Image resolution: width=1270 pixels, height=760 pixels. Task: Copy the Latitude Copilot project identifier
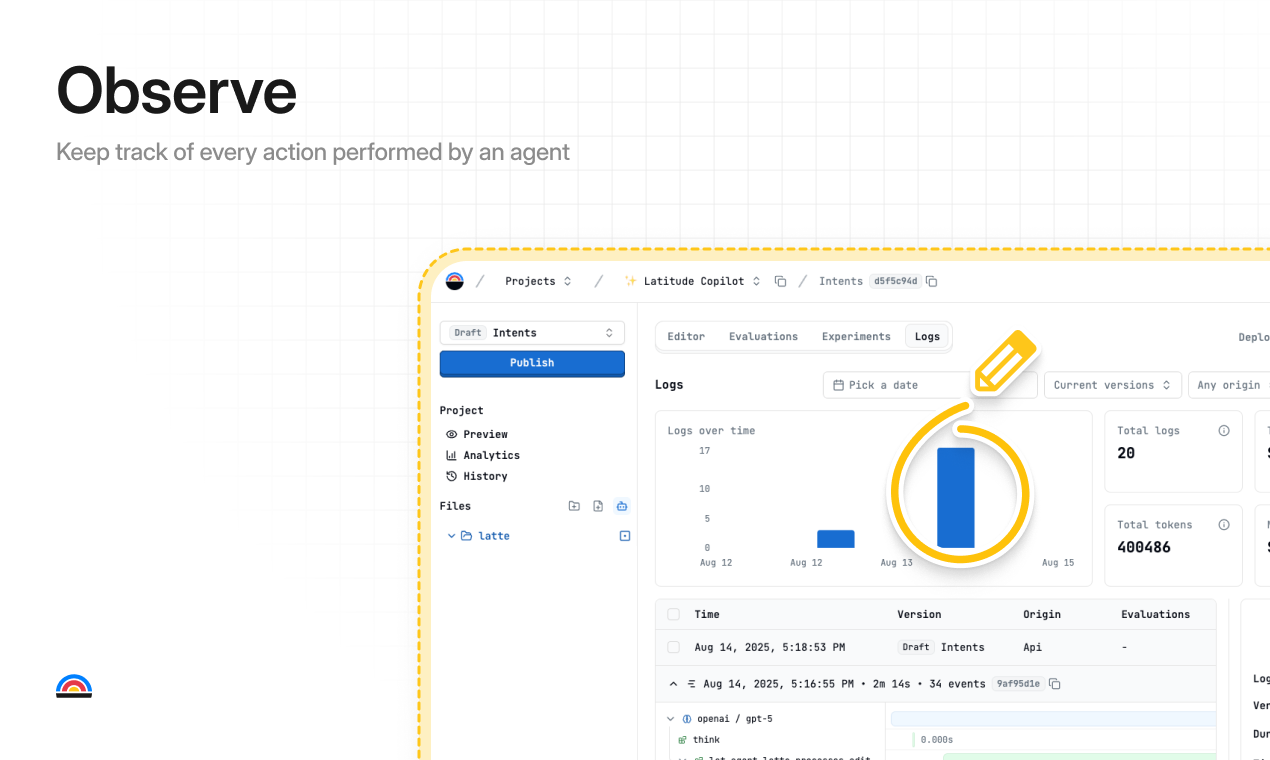pyautogui.click(x=781, y=281)
